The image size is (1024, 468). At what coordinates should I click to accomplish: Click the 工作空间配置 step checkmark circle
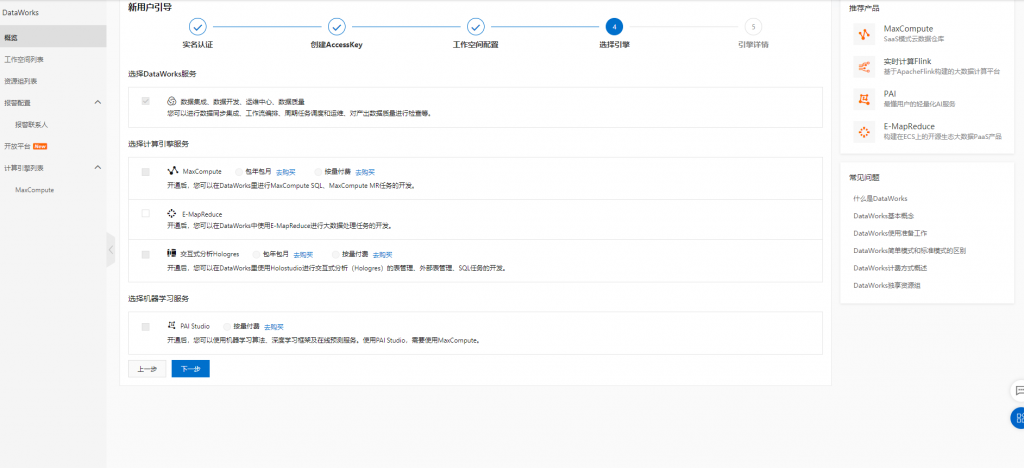pyautogui.click(x=475, y=27)
